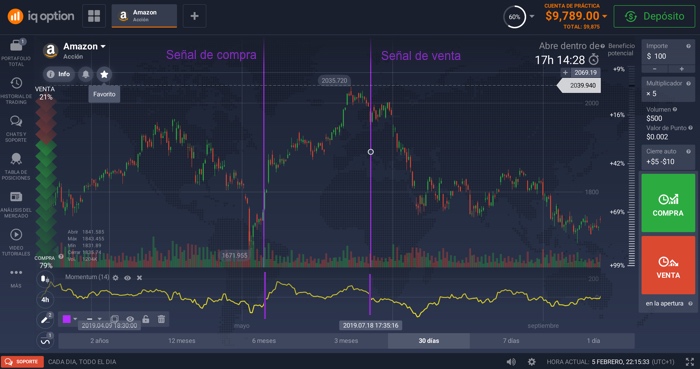Delete the drawing with trash icon
The image size is (700, 369).
click(161, 319)
